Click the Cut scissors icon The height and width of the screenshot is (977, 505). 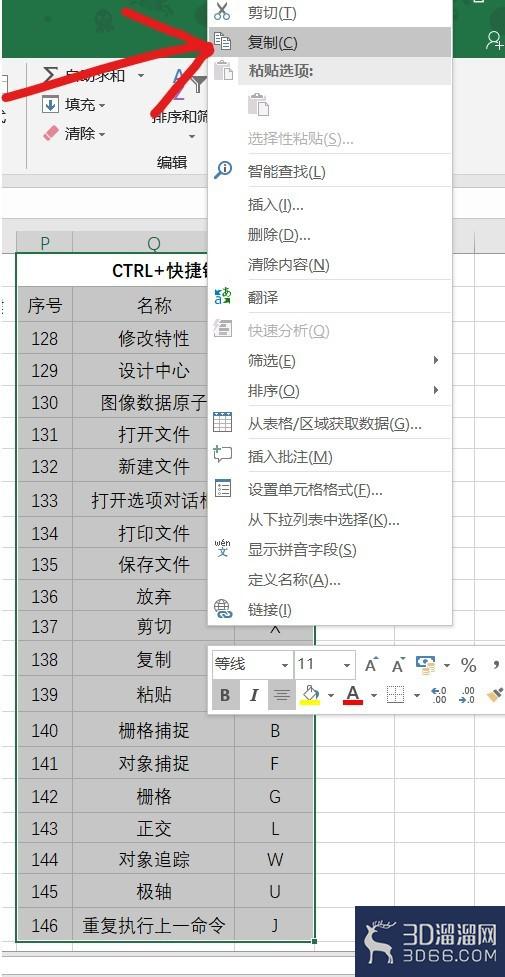222,11
